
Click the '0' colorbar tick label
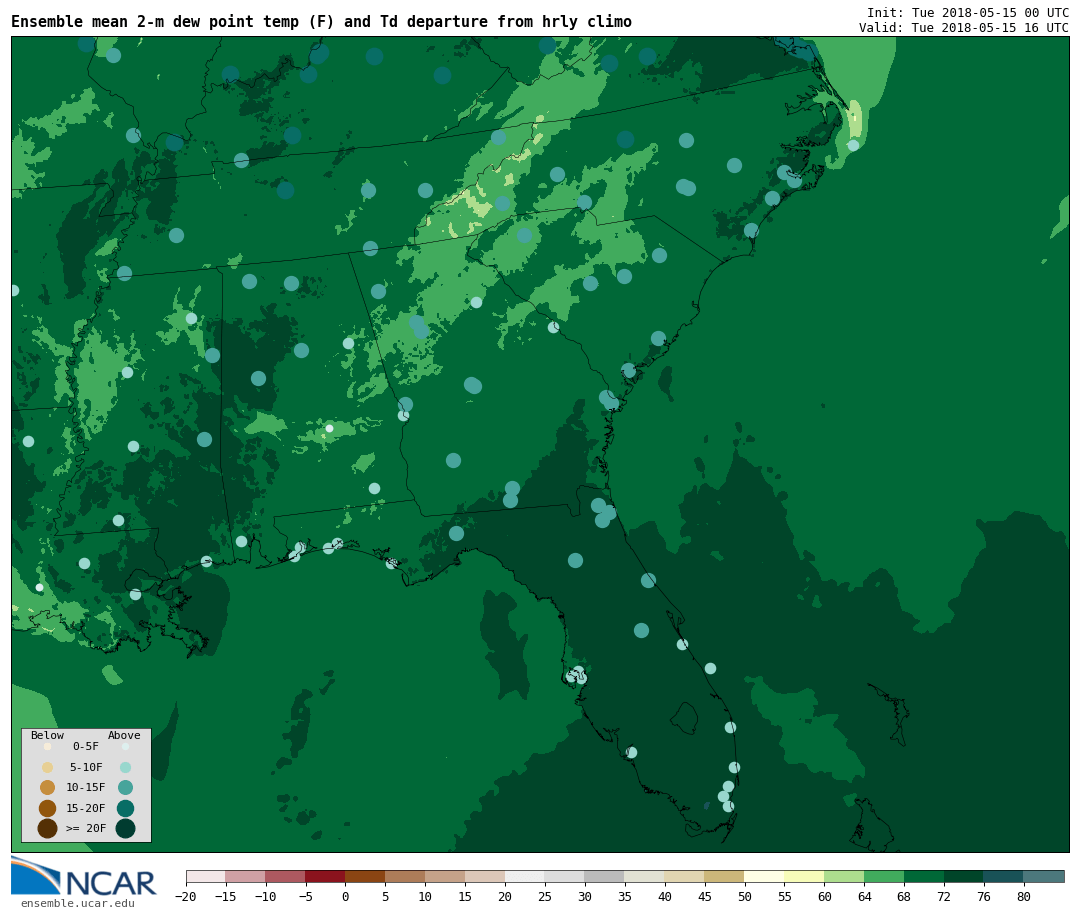[x=346, y=896]
